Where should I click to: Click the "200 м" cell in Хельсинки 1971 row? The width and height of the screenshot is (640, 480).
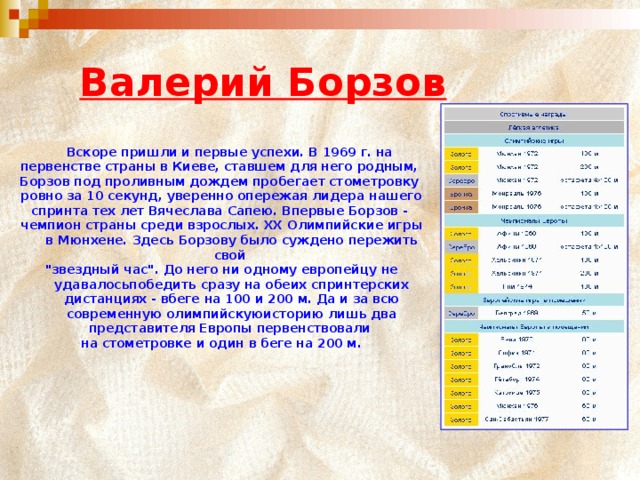(589, 273)
